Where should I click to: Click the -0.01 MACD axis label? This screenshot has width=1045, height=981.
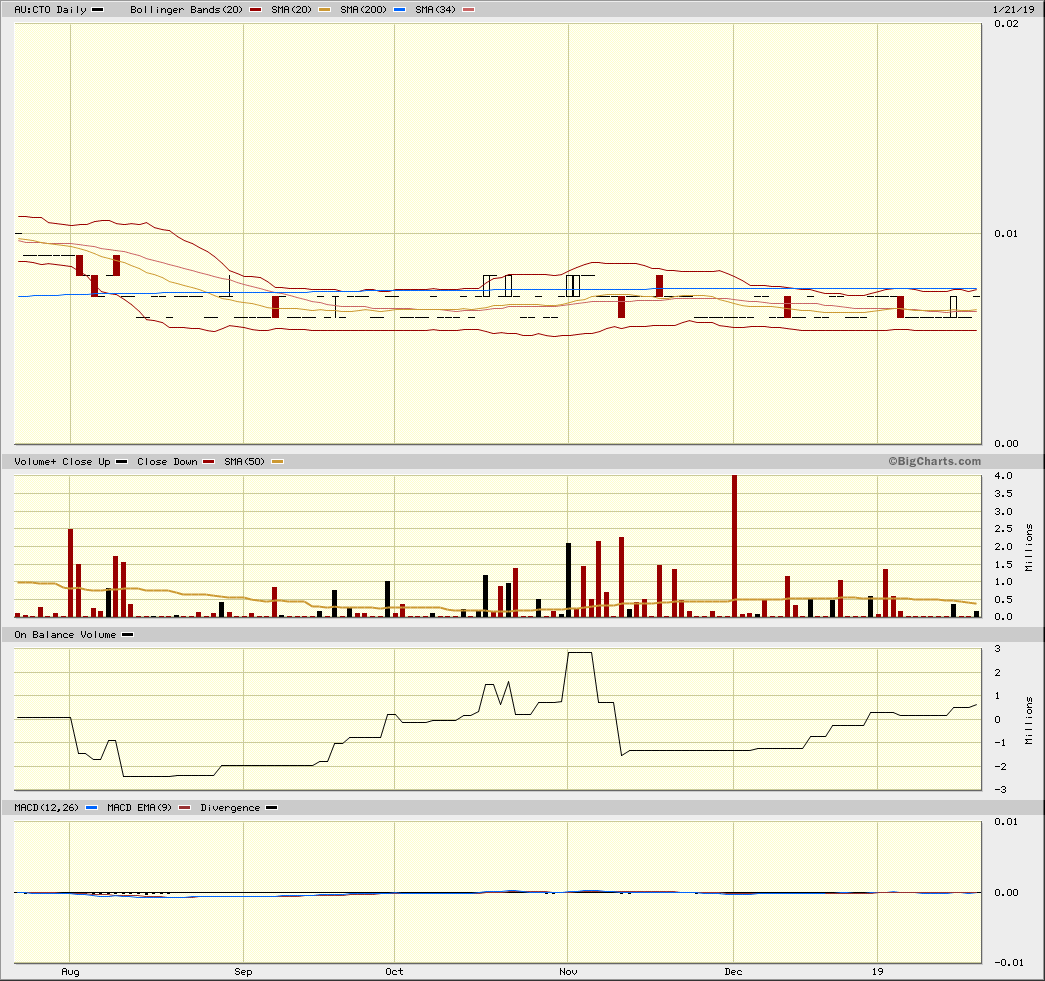(1009, 962)
